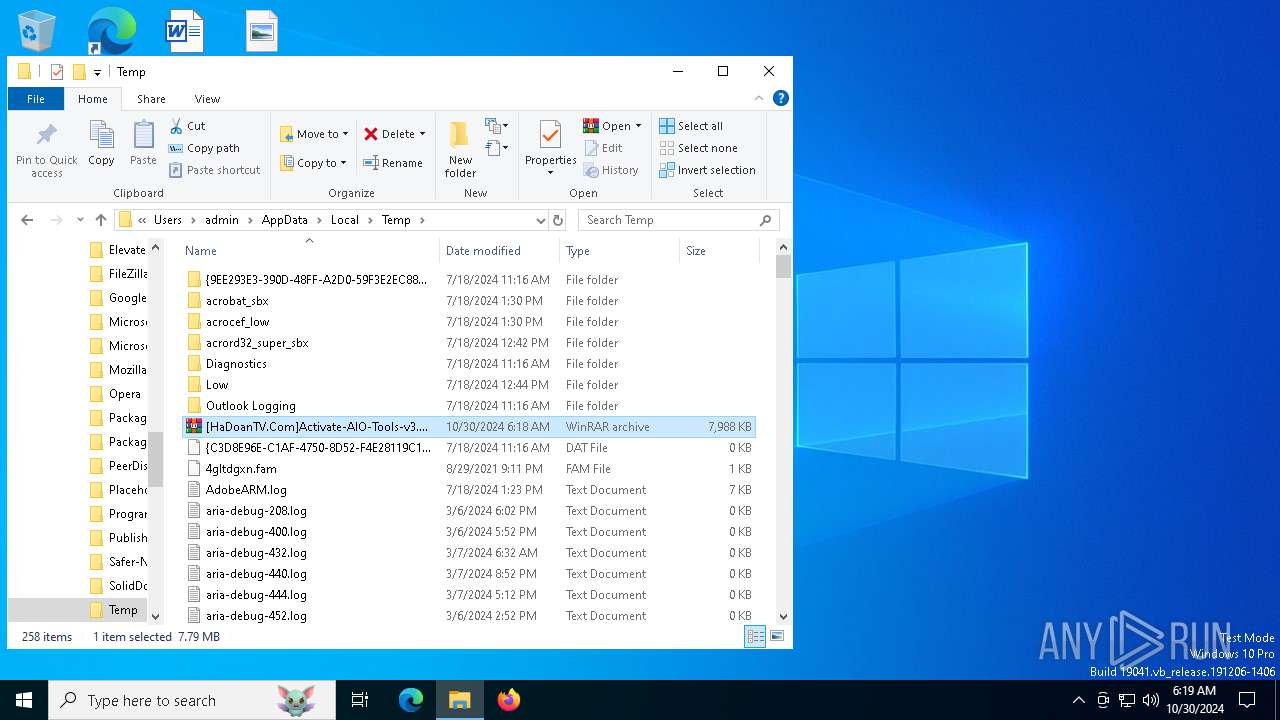Image resolution: width=1280 pixels, height=720 pixels.
Task: Click the Rename command
Action: point(393,163)
